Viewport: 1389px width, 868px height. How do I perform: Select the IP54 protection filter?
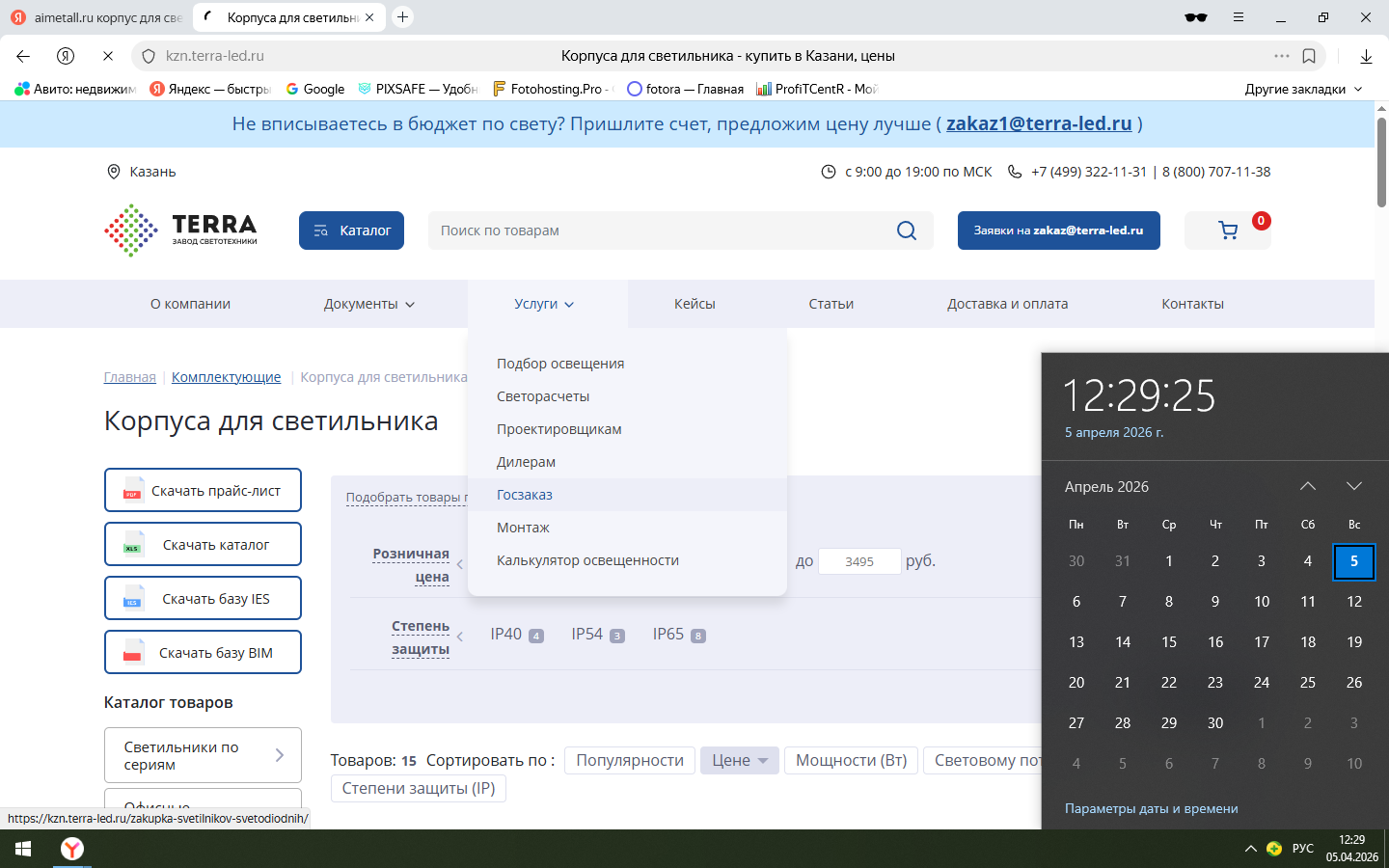587,635
